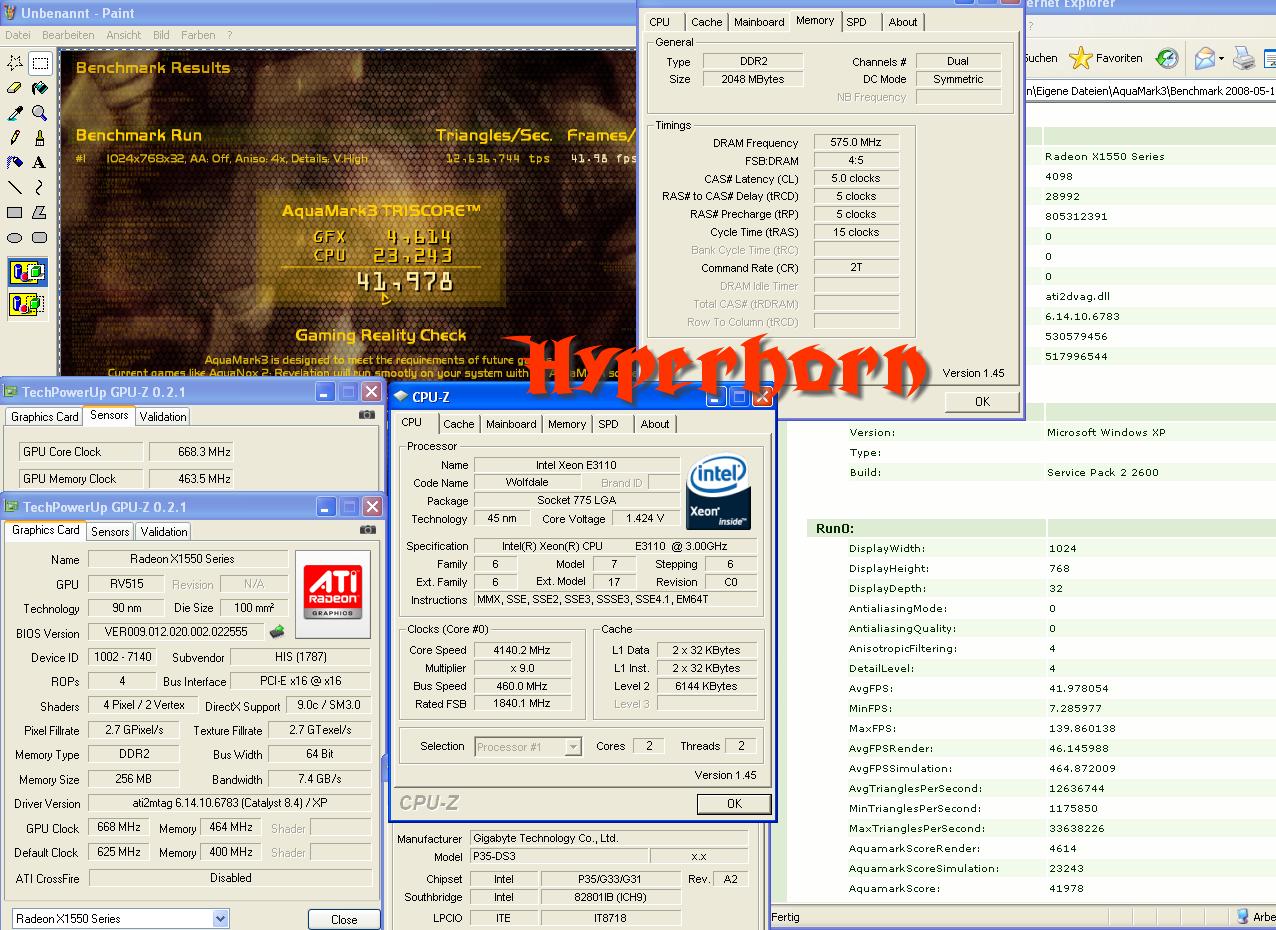Click the BIOS Version field in GPU-Z

(x=176, y=632)
